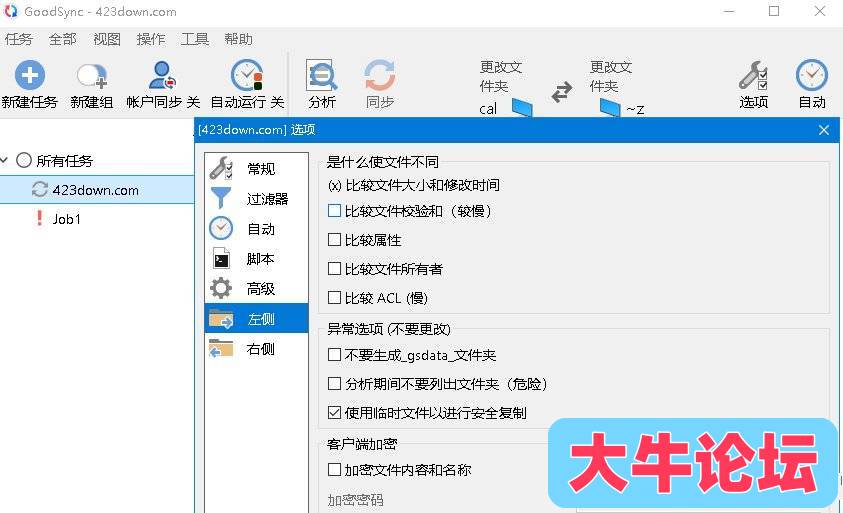
Task: Open the 任务 menu
Action: 19,39
